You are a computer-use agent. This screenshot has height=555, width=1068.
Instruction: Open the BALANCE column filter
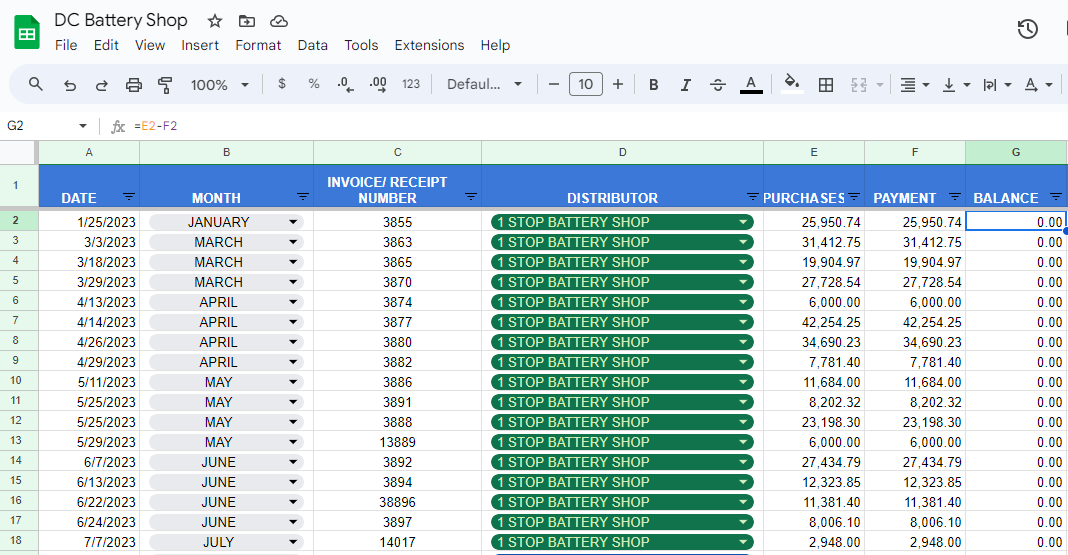coord(1056,197)
